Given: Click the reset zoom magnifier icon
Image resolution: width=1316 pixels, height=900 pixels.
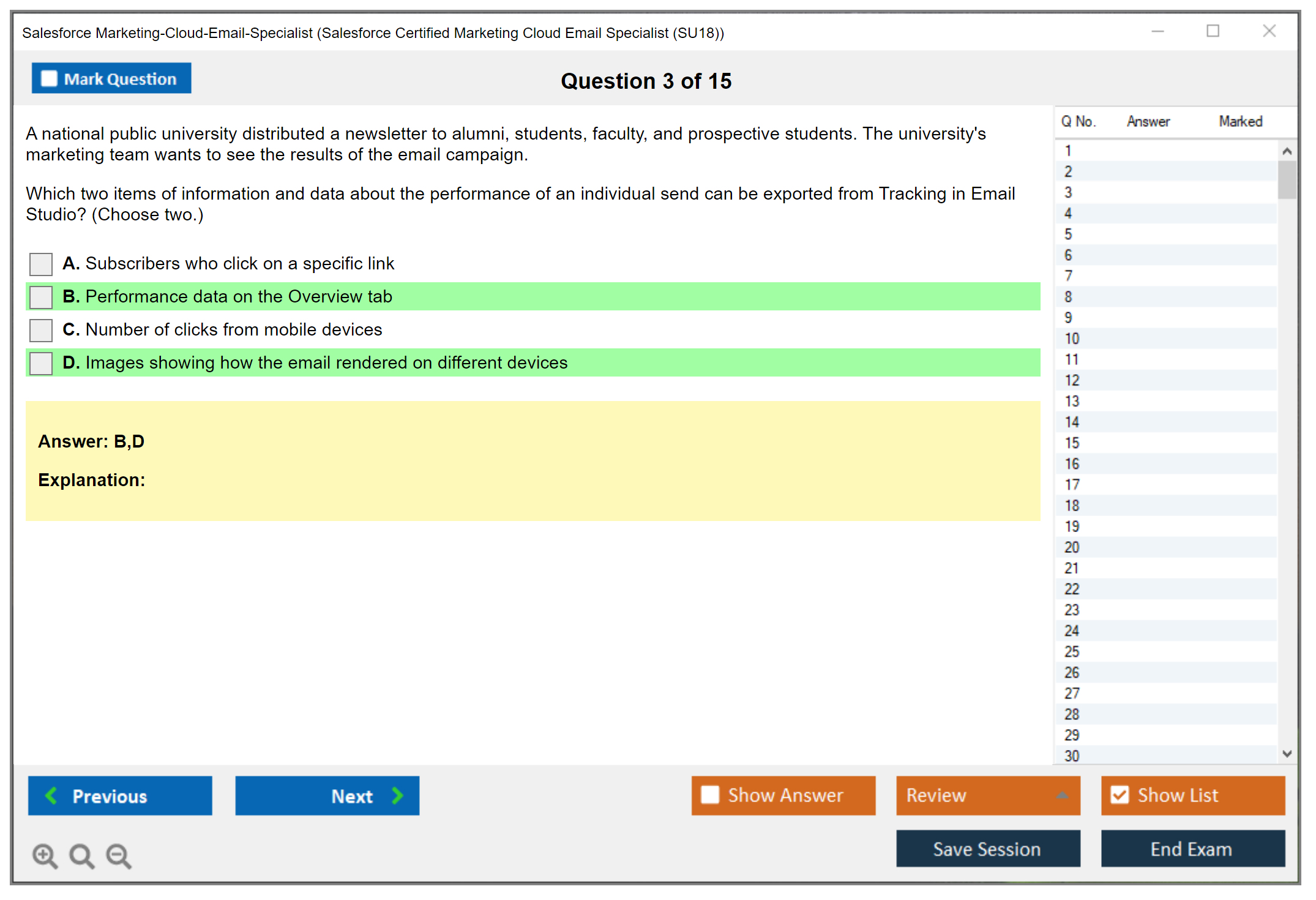Looking at the screenshot, I should pos(81,855).
